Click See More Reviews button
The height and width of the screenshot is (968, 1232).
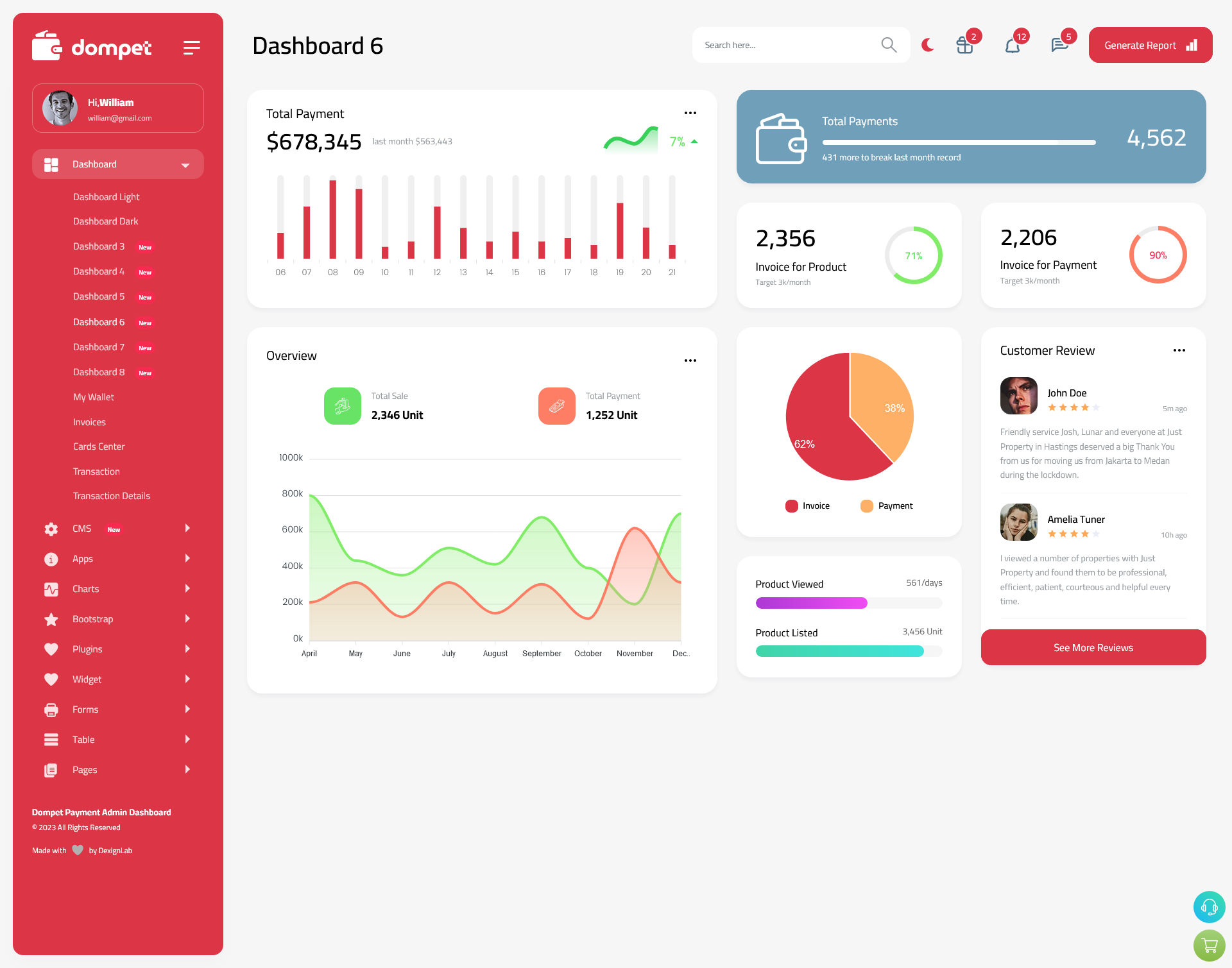(x=1093, y=647)
